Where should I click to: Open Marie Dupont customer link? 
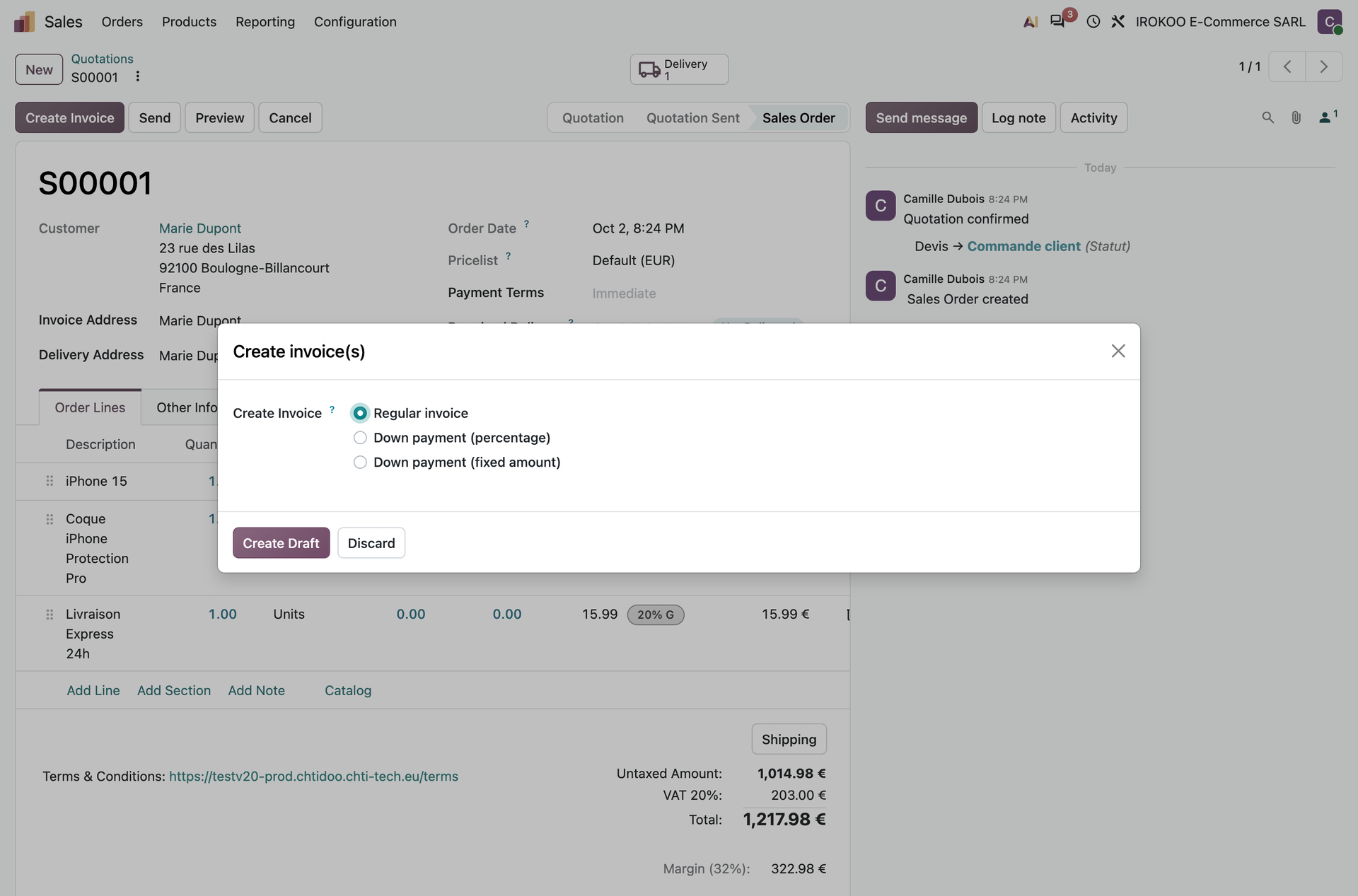(x=200, y=228)
